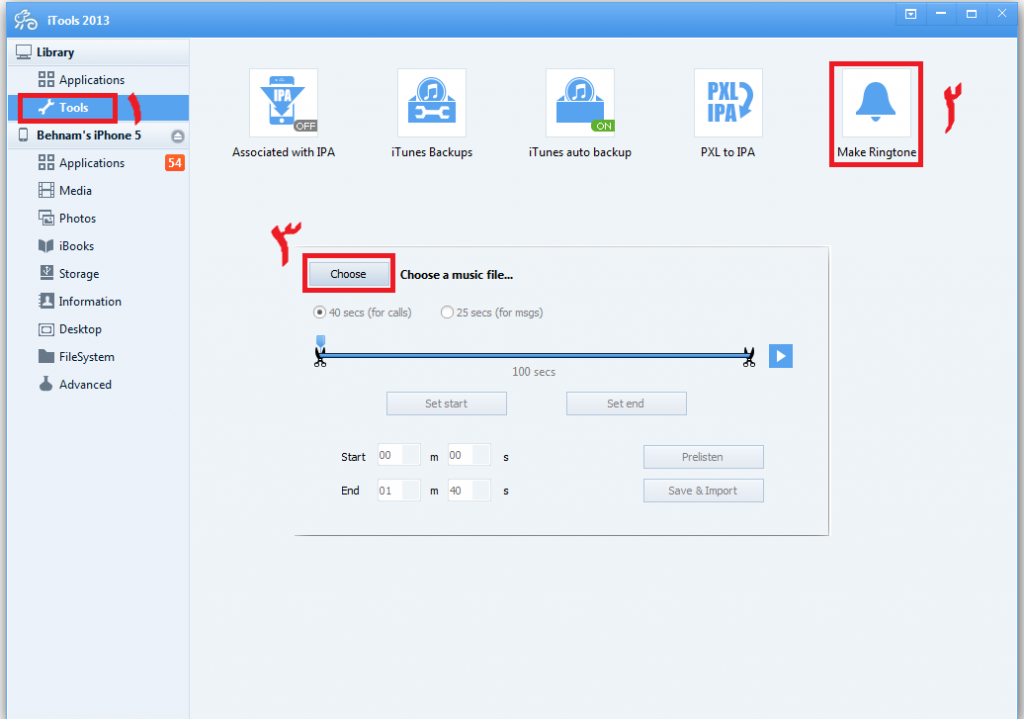Select Tools in the Library sidebar
Viewport: 1024px width, 719px height.
[x=99, y=108]
